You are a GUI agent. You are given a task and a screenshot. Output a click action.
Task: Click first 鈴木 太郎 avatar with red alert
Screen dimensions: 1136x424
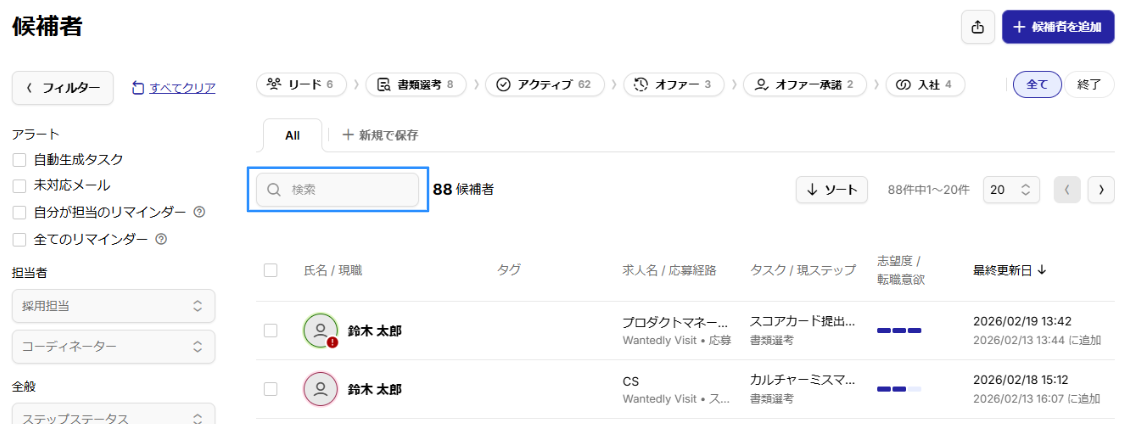point(320,330)
